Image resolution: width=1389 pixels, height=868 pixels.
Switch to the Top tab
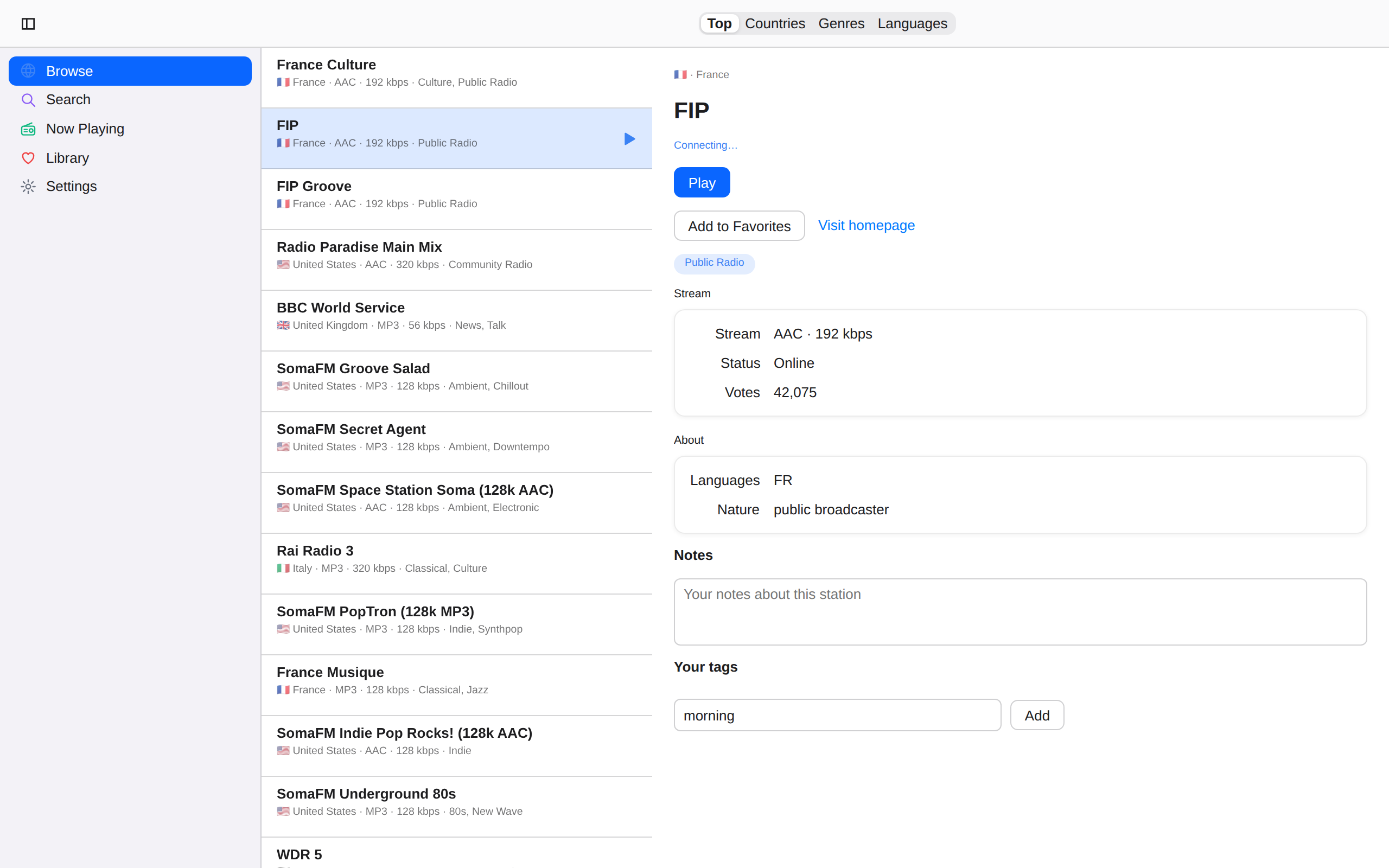tap(719, 23)
